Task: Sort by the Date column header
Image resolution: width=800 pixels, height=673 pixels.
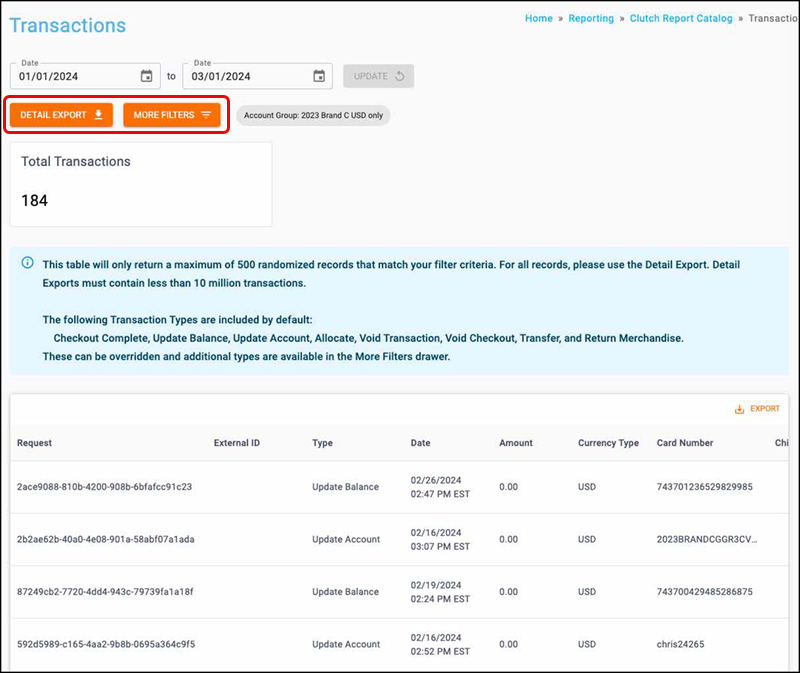Action: pyautogui.click(x=420, y=443)
